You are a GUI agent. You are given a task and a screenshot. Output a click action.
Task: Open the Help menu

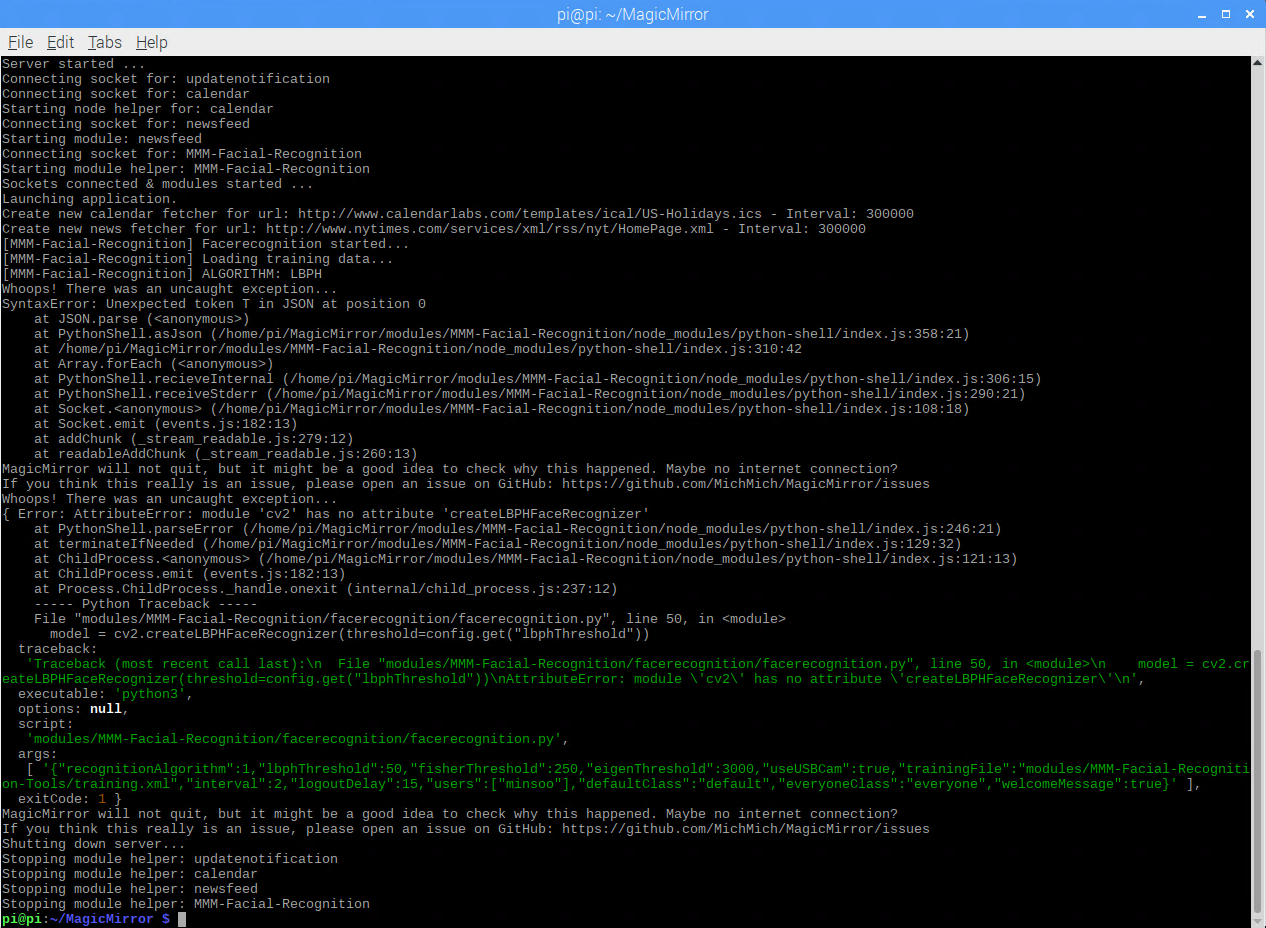tap(151, 42)
